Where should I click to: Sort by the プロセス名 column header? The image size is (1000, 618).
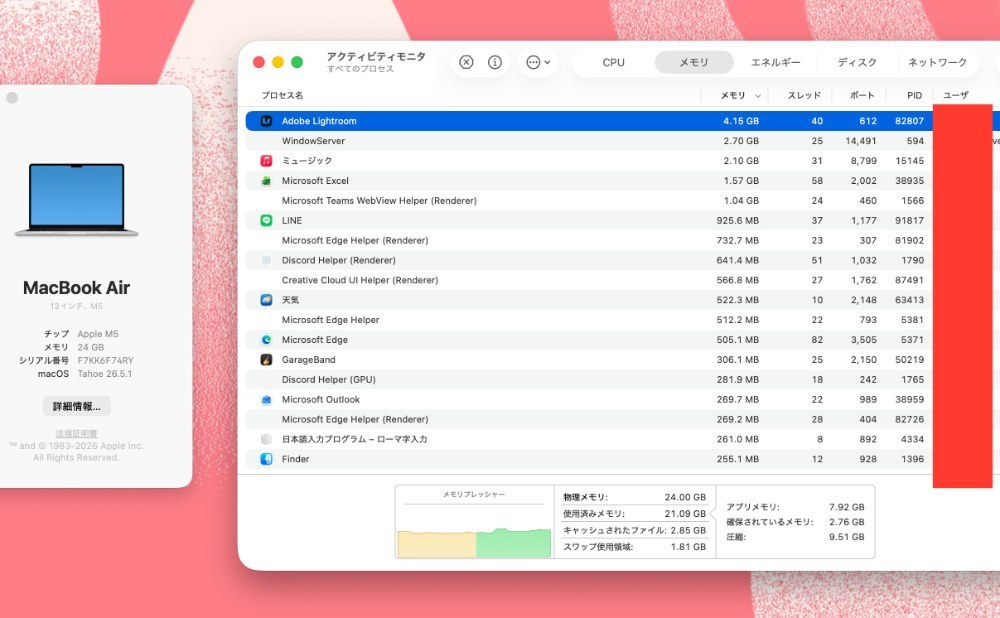click(282, 95)
